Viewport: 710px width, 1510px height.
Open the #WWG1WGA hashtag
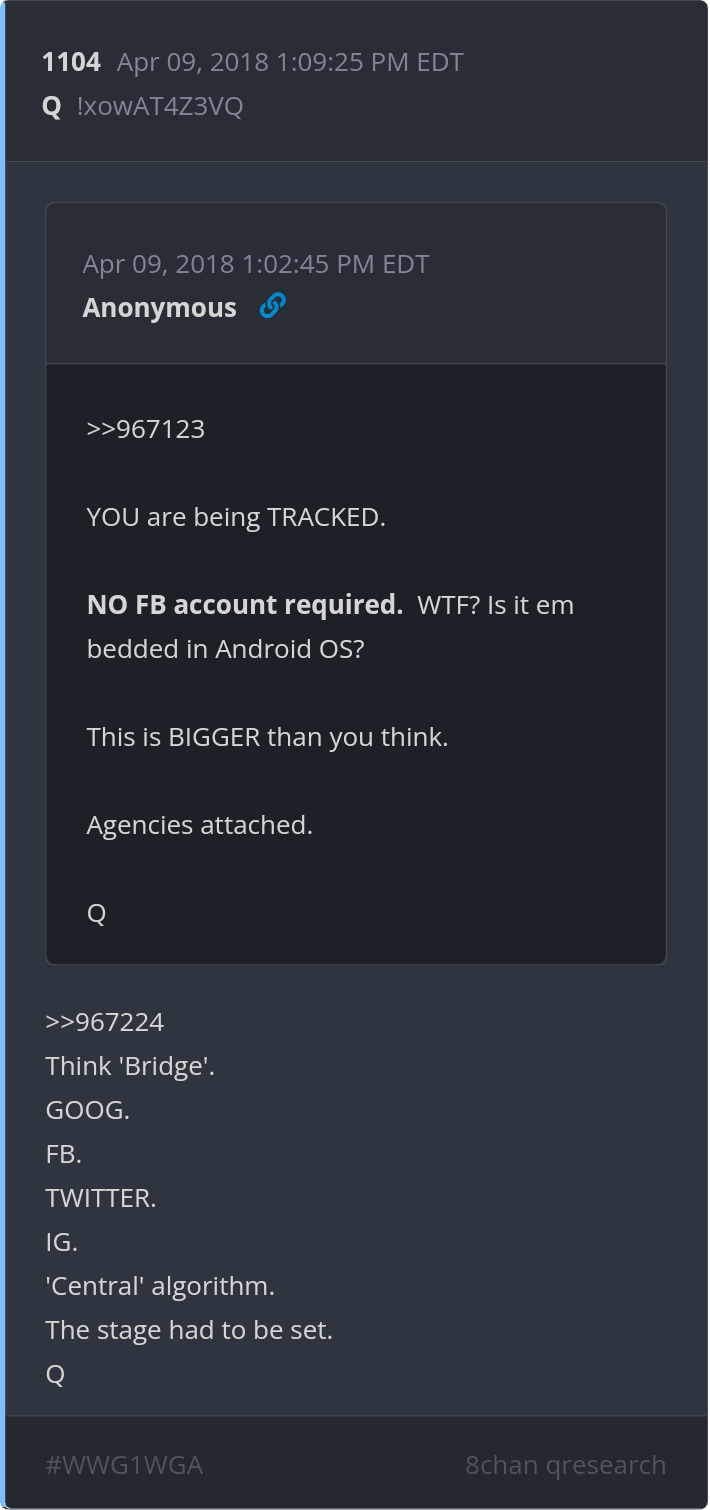124,1465
